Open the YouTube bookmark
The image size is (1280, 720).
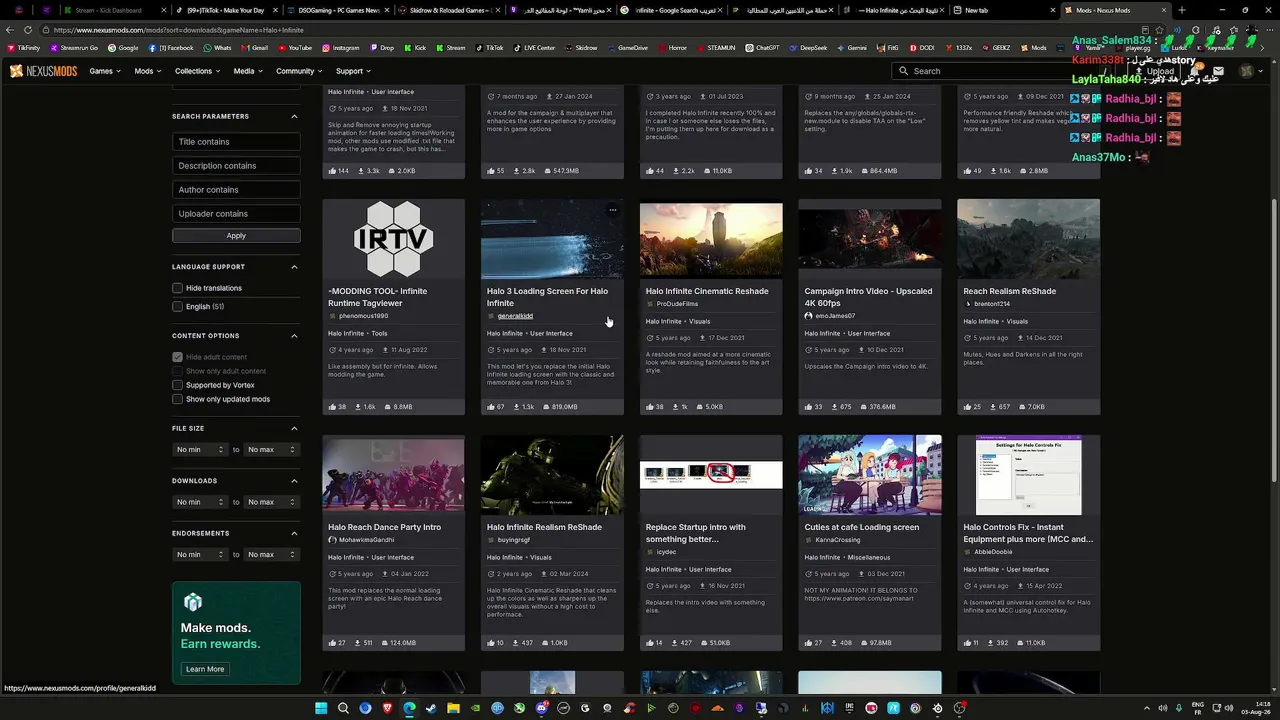click(x=295, y=48)
